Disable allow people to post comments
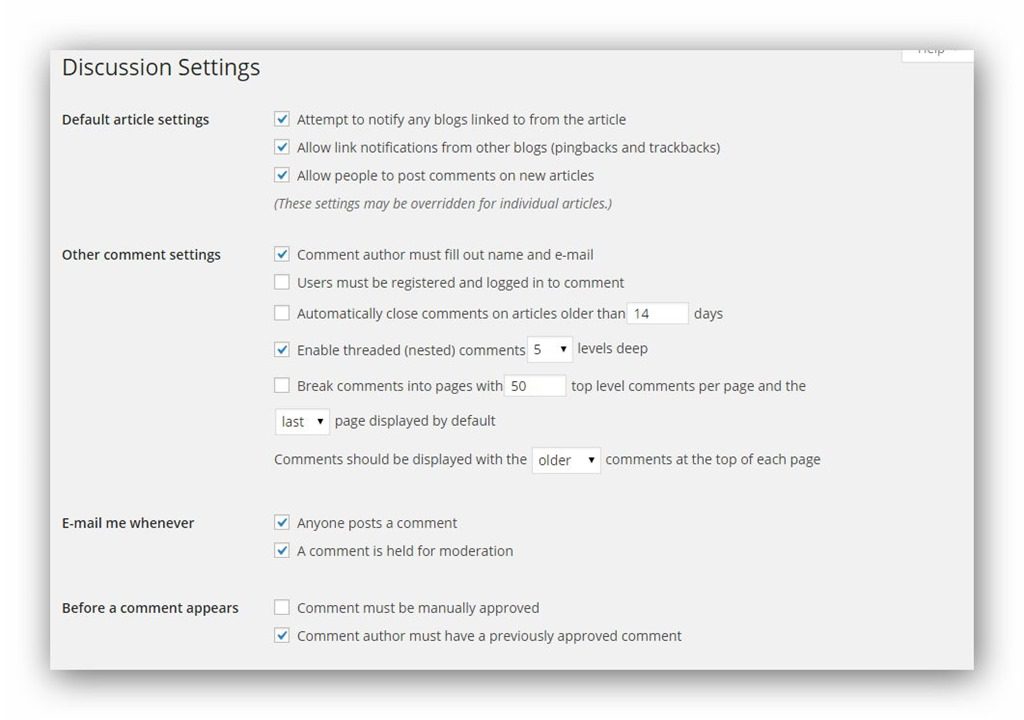Screen dimensions: 1024x720 click(282, 175)
